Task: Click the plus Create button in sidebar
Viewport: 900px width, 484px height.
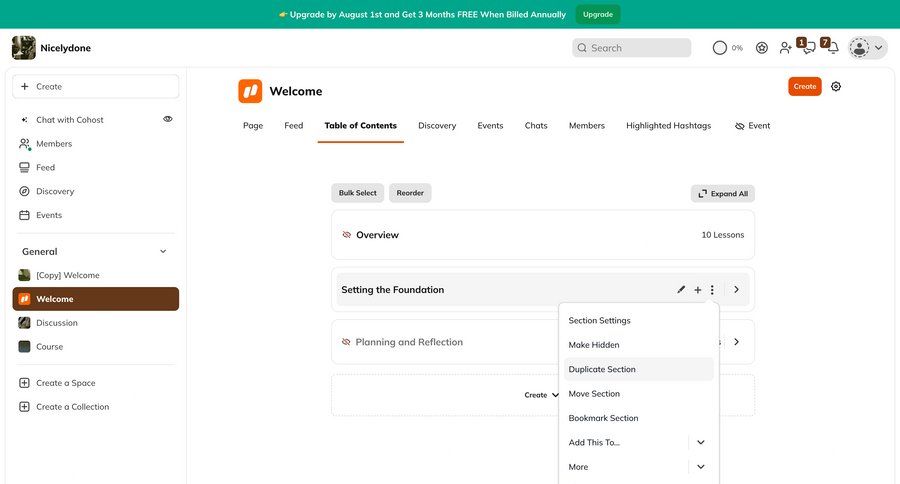Action: point(95,86)
